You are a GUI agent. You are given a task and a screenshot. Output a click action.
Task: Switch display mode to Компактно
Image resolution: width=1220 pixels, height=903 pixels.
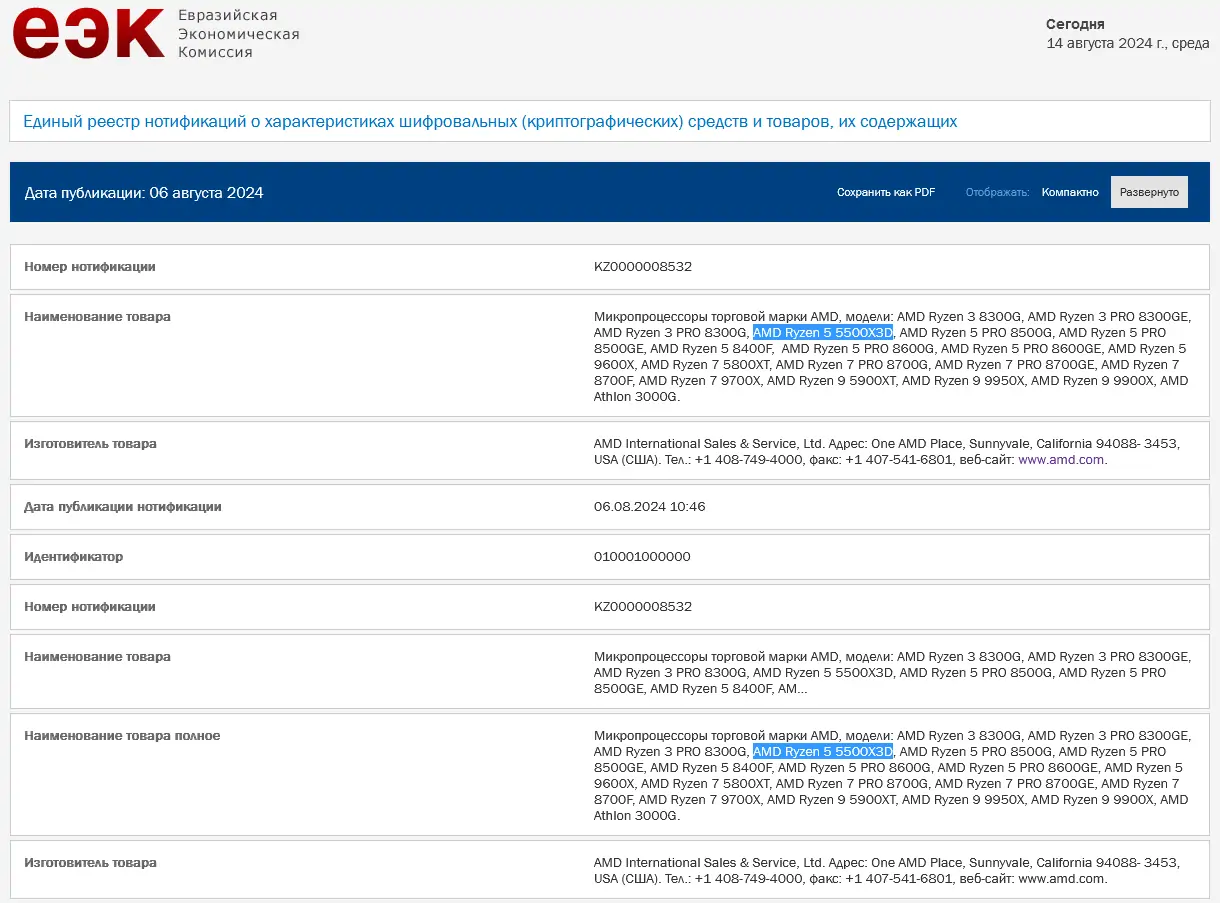[x=1070, y=192]
